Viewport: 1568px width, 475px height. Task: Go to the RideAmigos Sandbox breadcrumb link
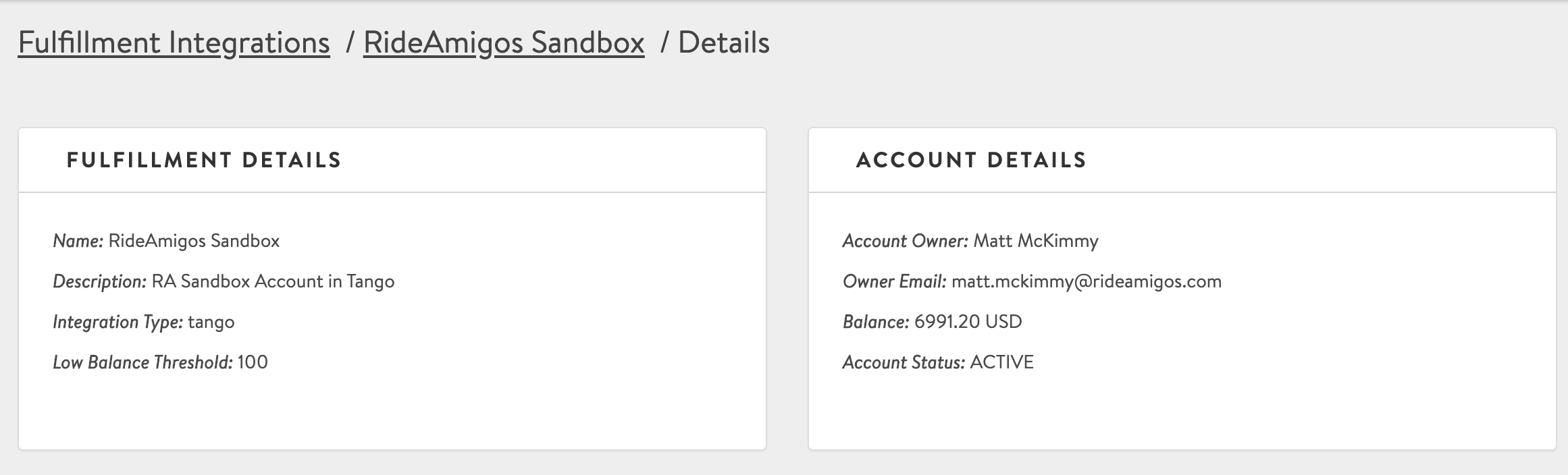(504, 43)
